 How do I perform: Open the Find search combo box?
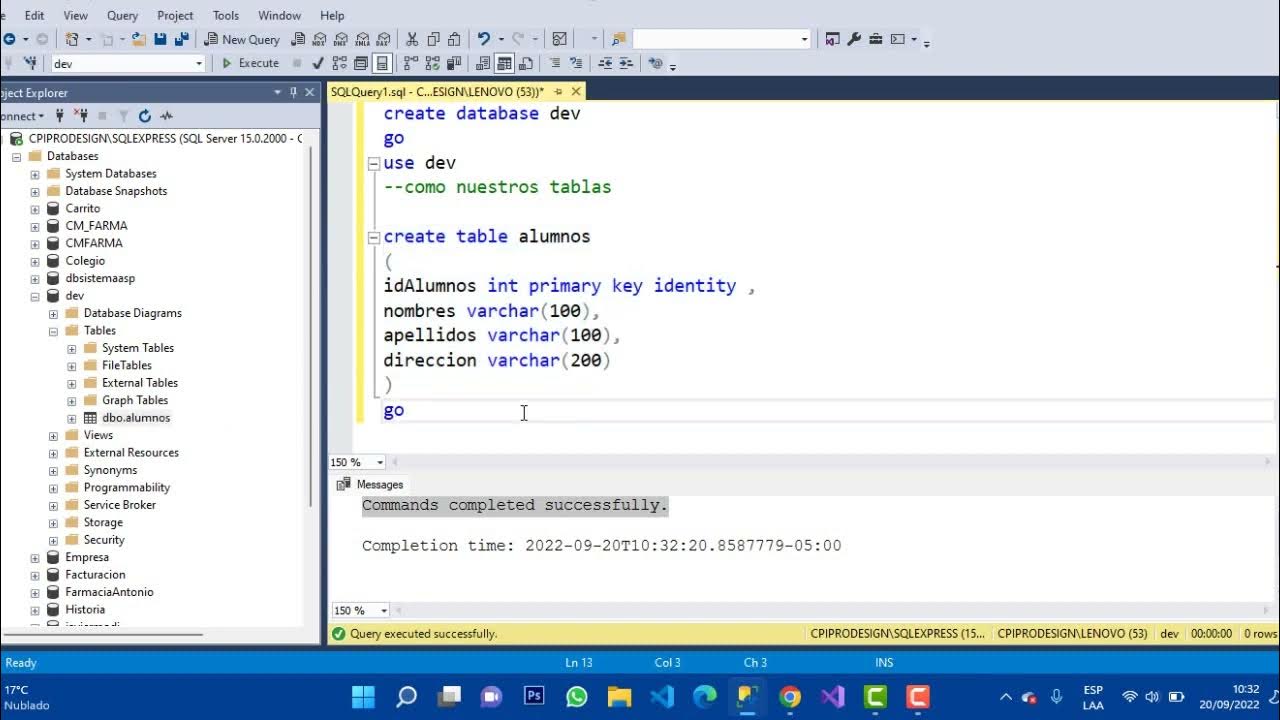click(x=721, y=39)
